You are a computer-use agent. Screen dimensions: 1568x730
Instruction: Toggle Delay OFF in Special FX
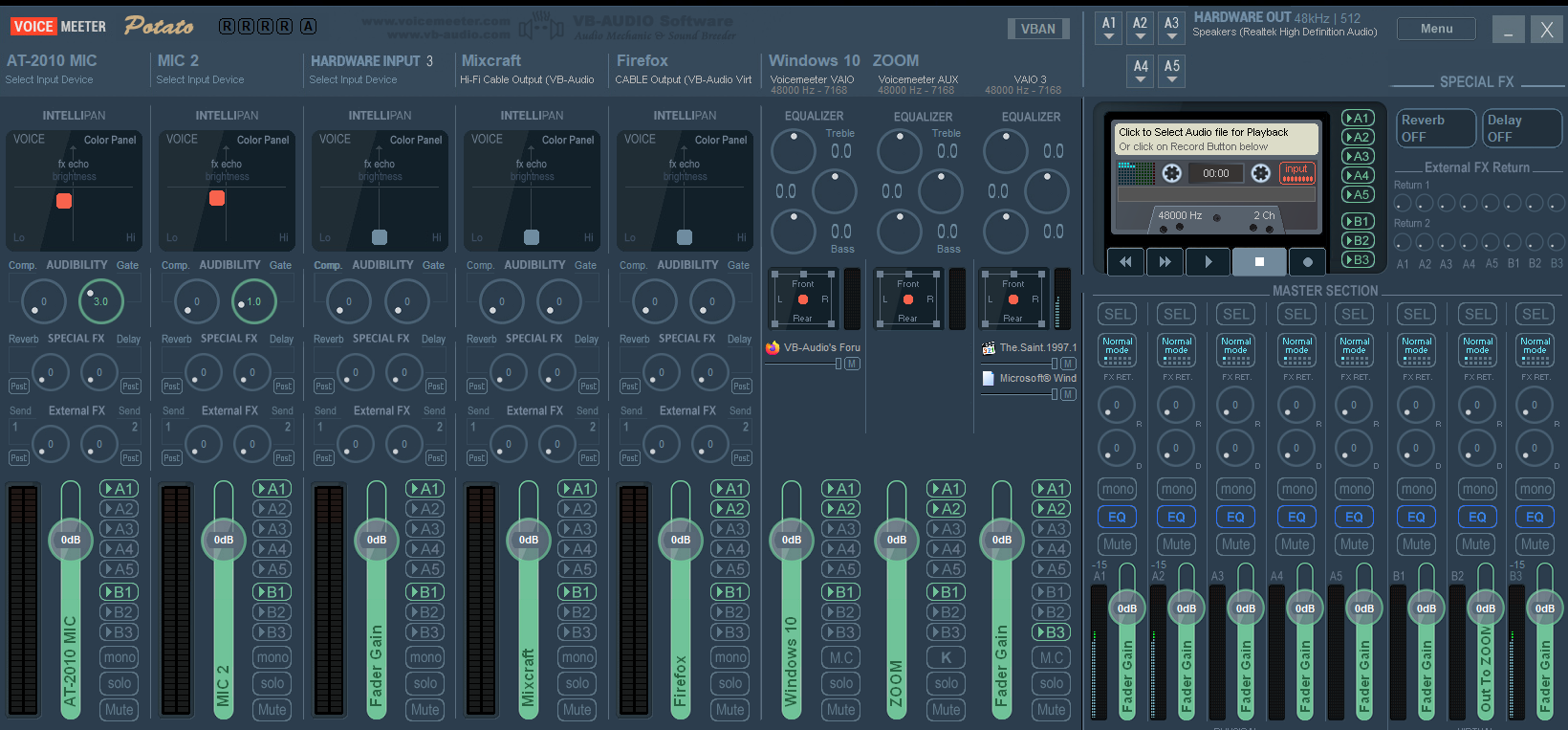1522,128
